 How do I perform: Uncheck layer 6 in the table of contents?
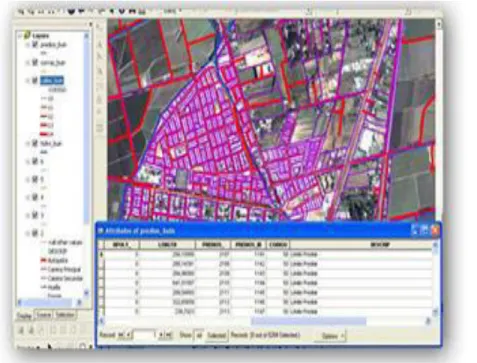[35, 161]
